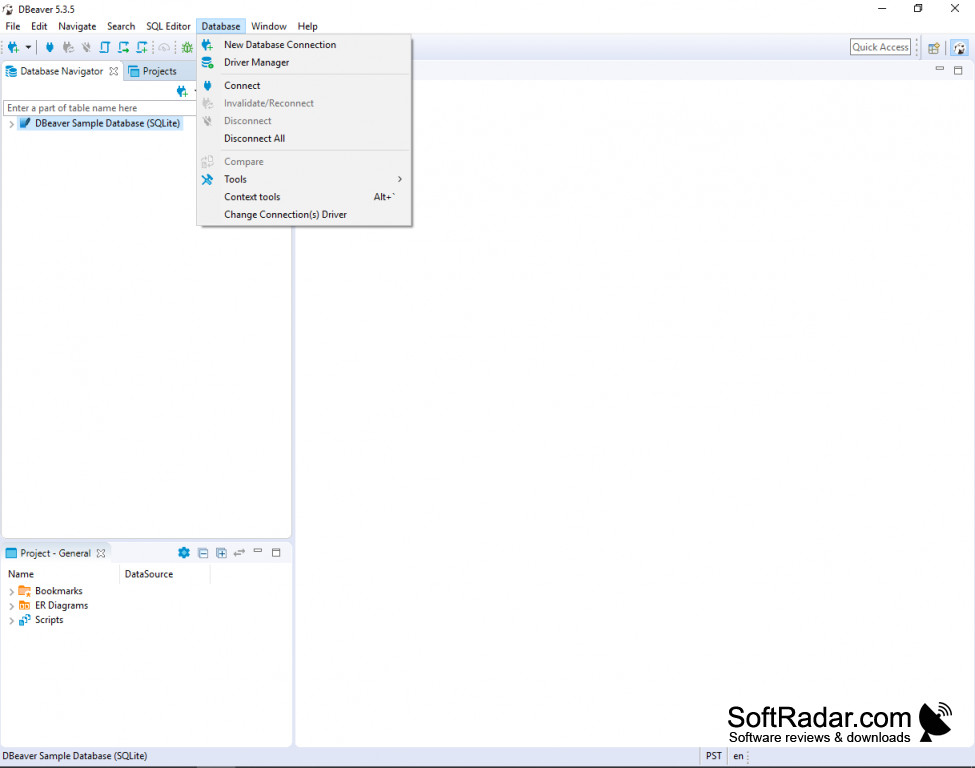Click the DataSource column header
975x768 pixels.
click(165, 574)
